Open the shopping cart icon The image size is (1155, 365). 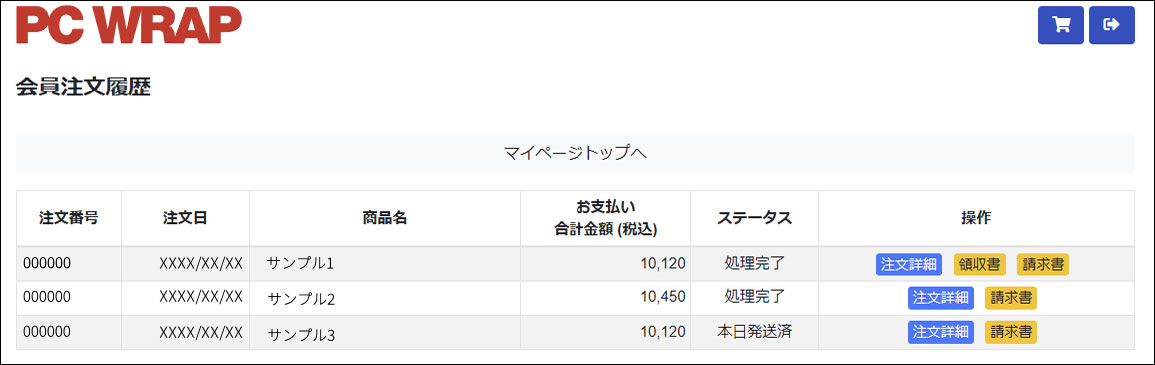coord(1060,25)
